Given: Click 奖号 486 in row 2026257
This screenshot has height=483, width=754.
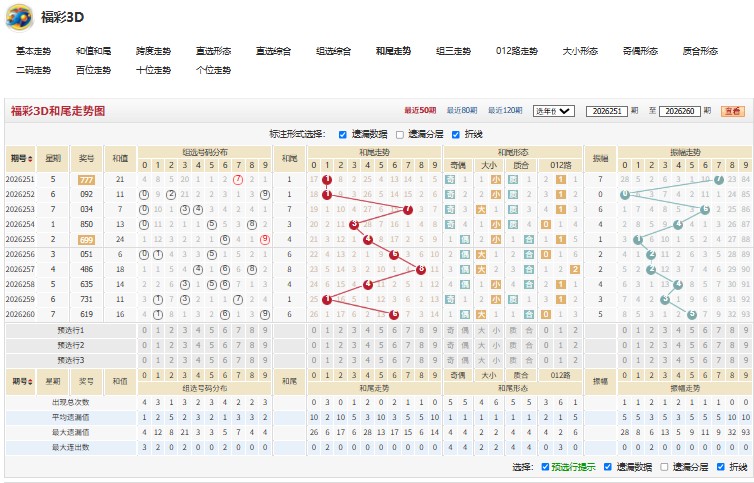Looking at the screenshot, I should pyautogui.click(x=86, y=269).
